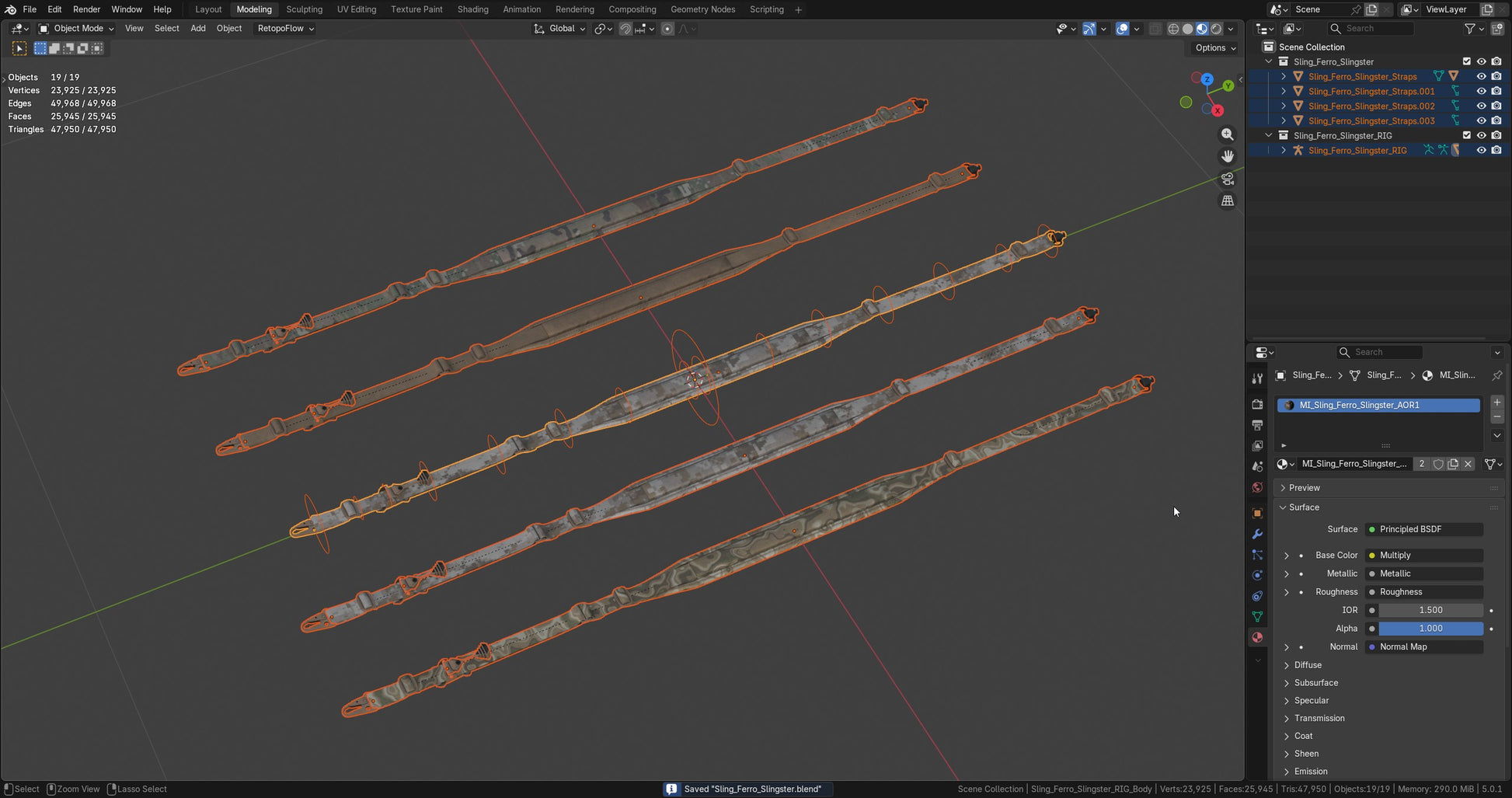Open the Object Data properties tab
Image resolution: width=1512 pixels, height=798 pixels.
coord(1257,617)
